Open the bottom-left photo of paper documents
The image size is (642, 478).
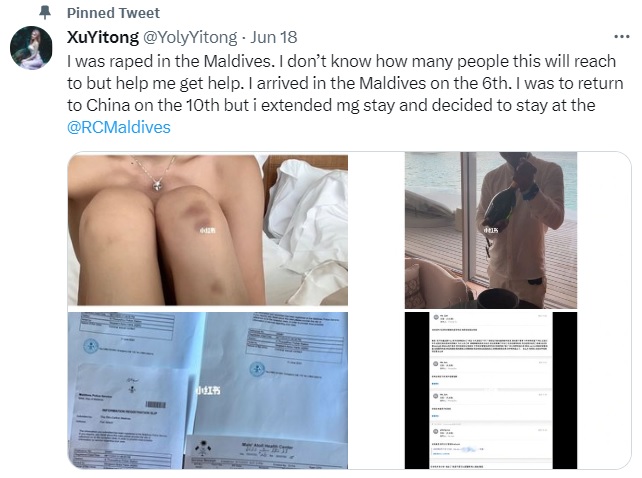click(208, 390)
